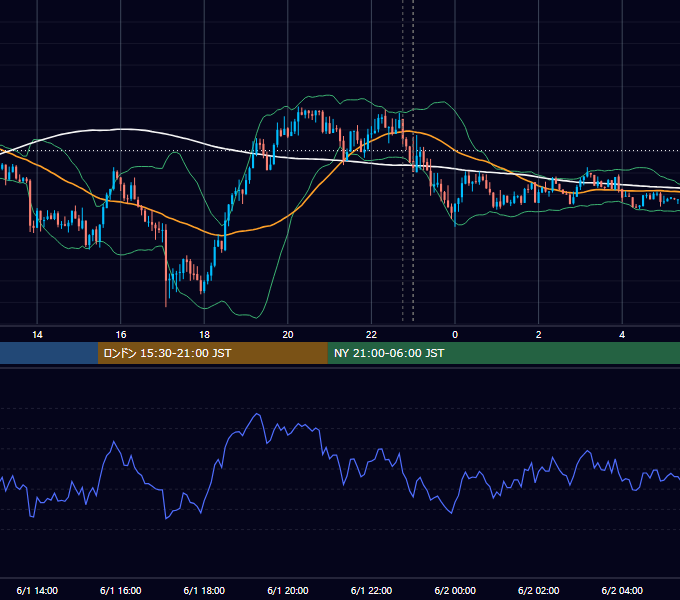Click the blue session bar before ロンドン
Image resolution: width=680 pixels, height=600 pixels.
point(49,353)
